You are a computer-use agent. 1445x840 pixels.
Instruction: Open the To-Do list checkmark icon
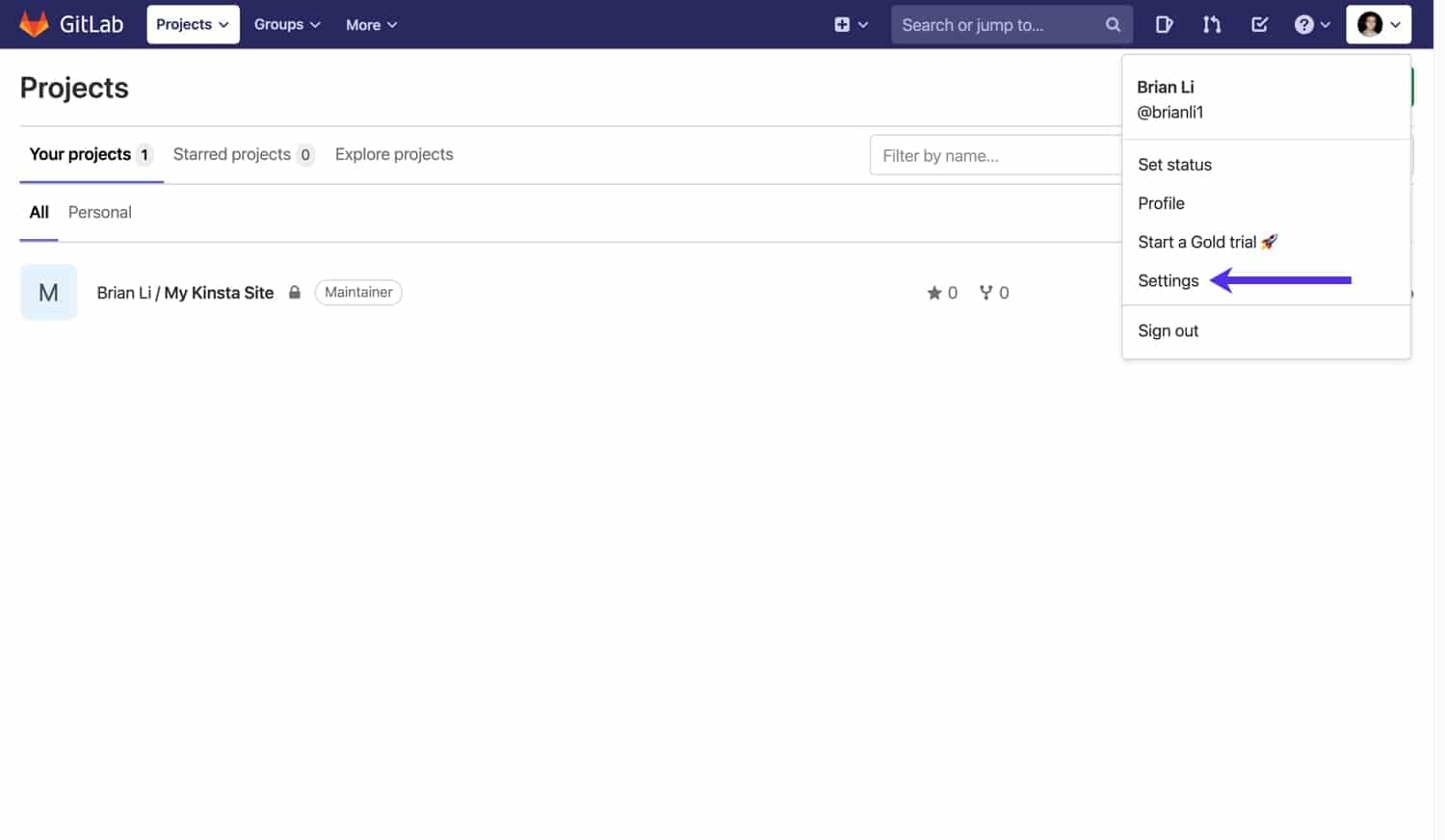coord(1259,24)
